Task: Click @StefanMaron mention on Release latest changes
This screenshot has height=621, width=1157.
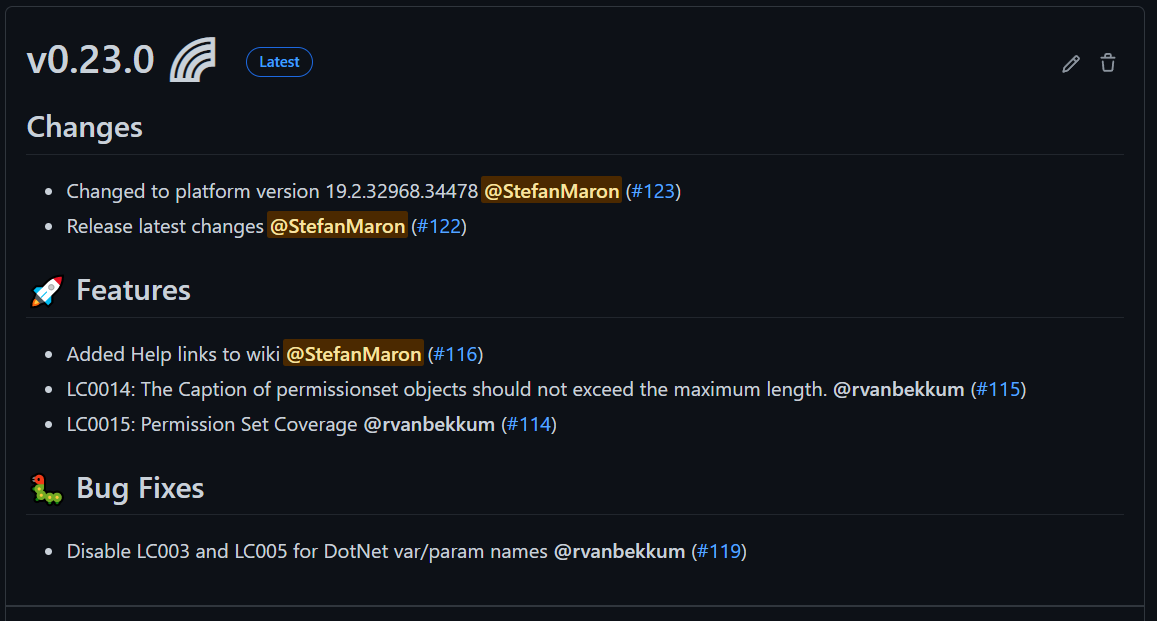Action: (337, 227)
